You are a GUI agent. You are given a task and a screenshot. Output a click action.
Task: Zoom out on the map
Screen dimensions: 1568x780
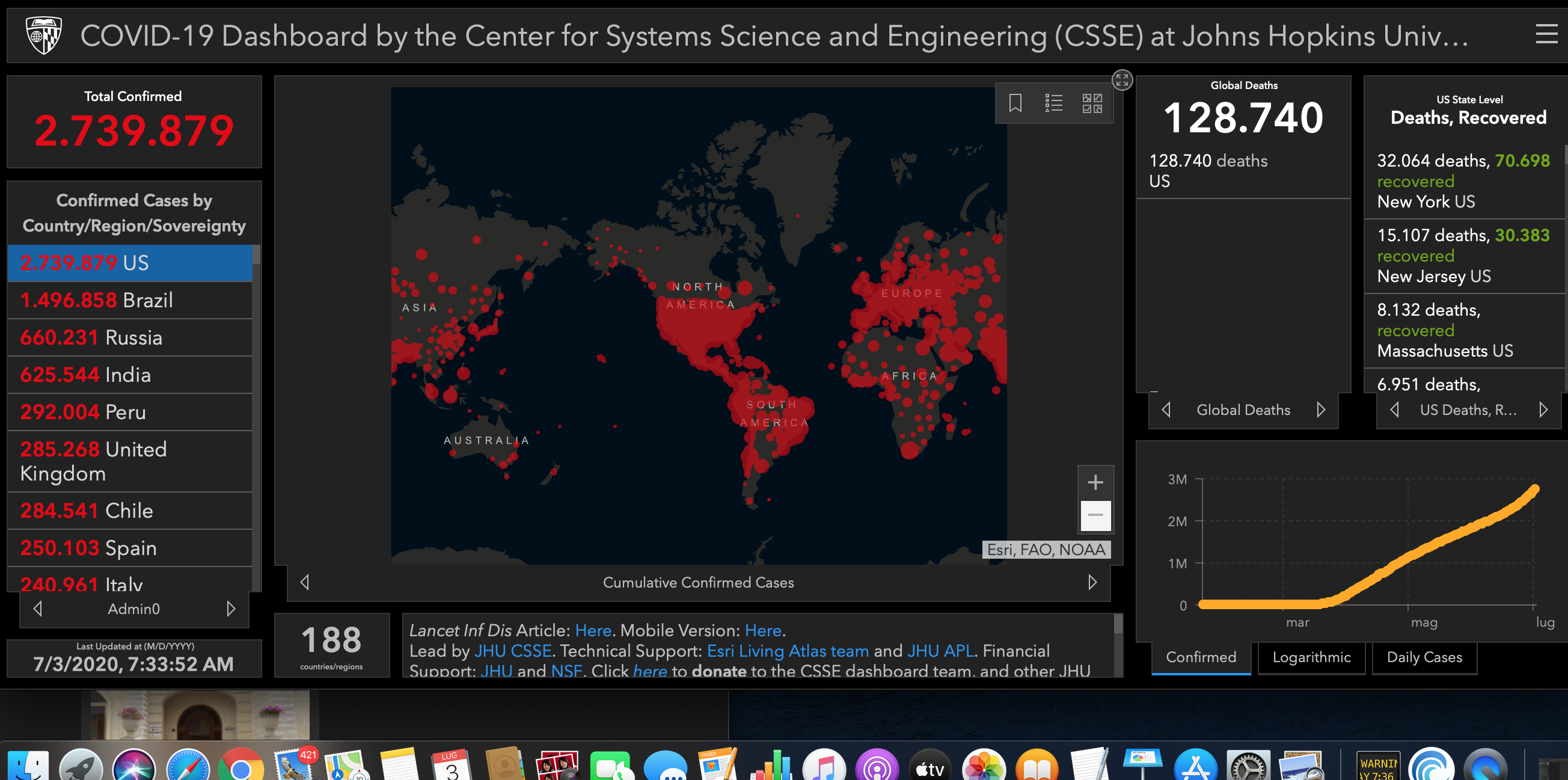1095,515
